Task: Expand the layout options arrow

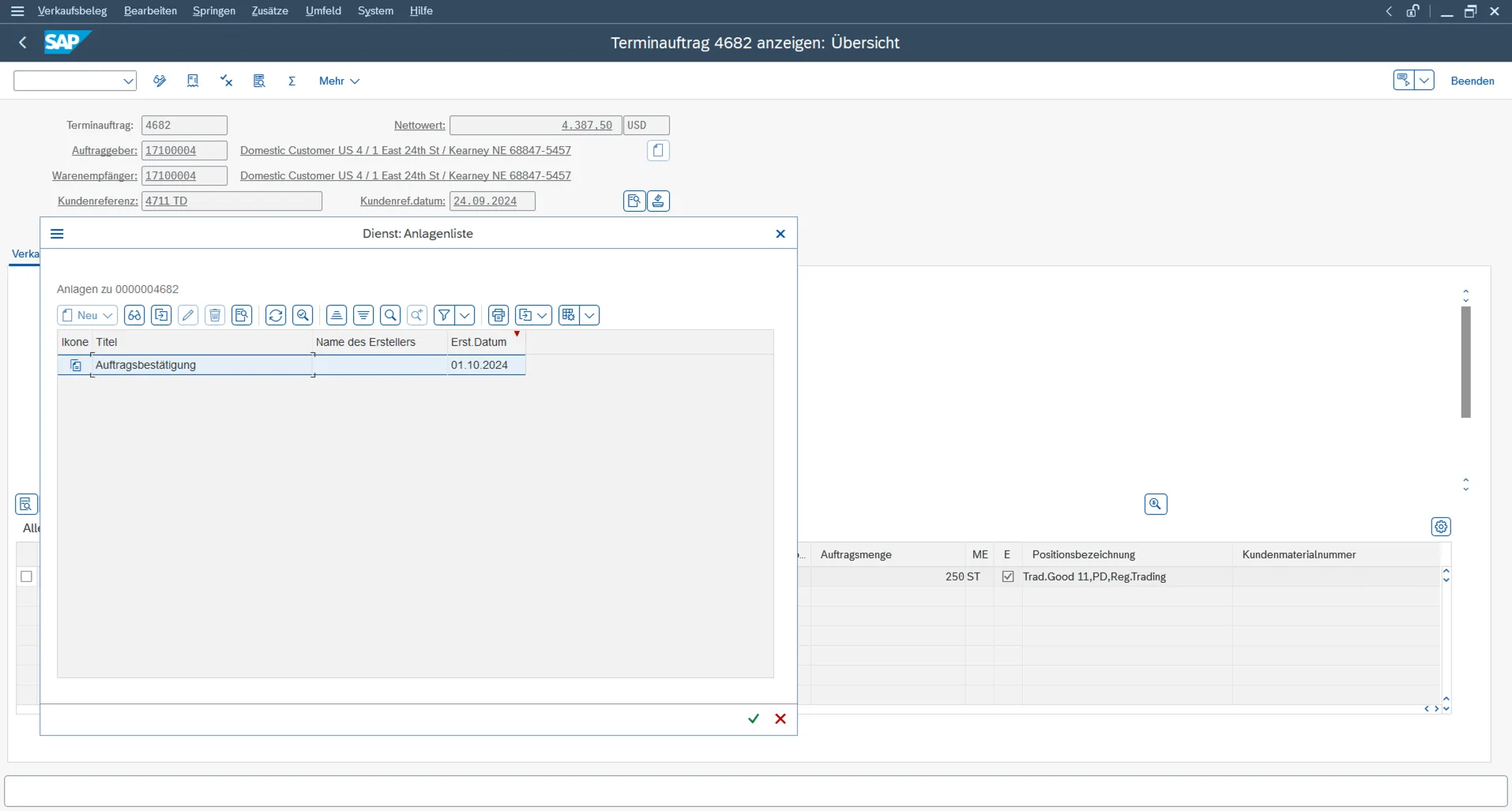Action: [x=590, y=315]
